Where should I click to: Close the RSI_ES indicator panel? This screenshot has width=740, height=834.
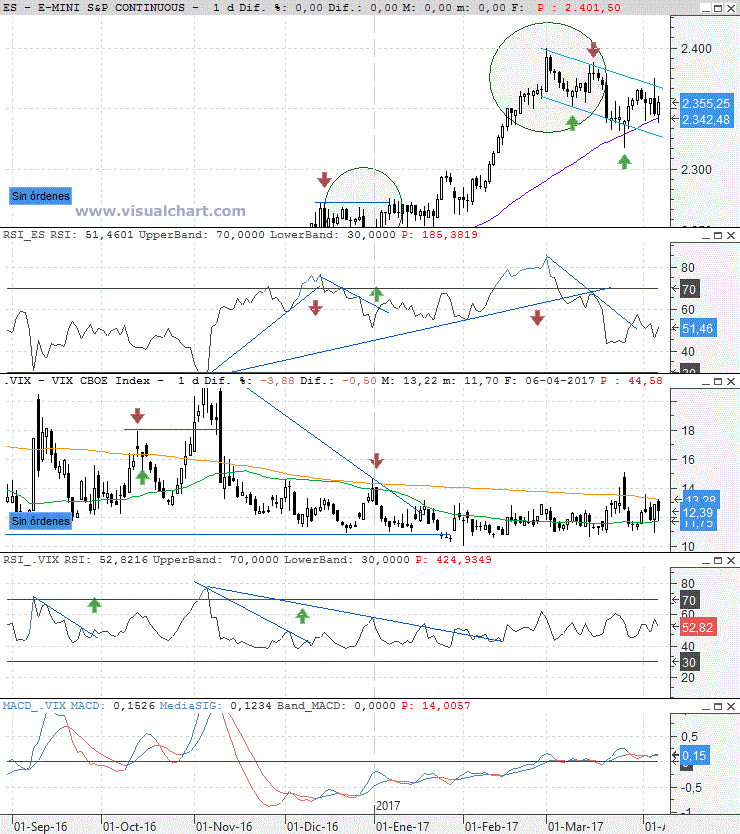click(x=730, y=235)
